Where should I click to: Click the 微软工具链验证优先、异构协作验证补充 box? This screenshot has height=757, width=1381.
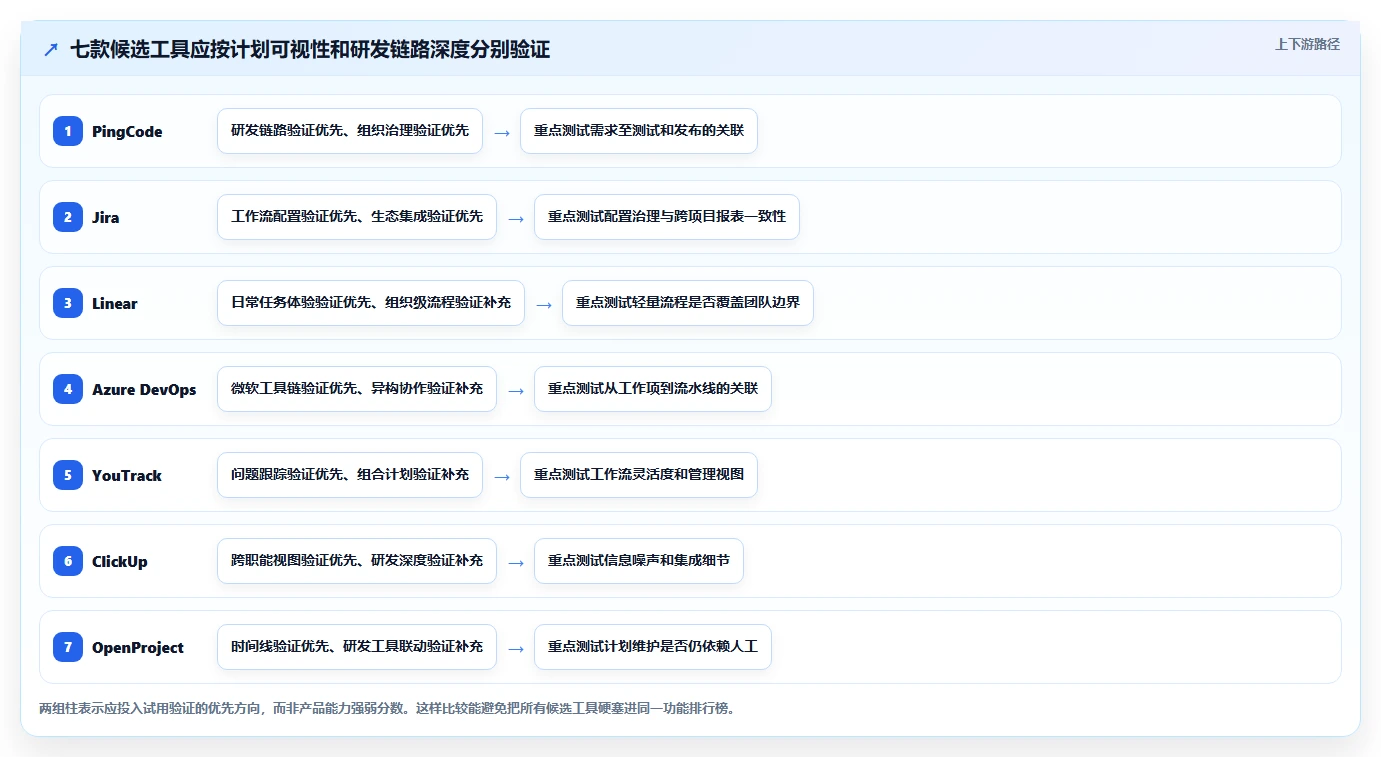[x=357, y=389]
